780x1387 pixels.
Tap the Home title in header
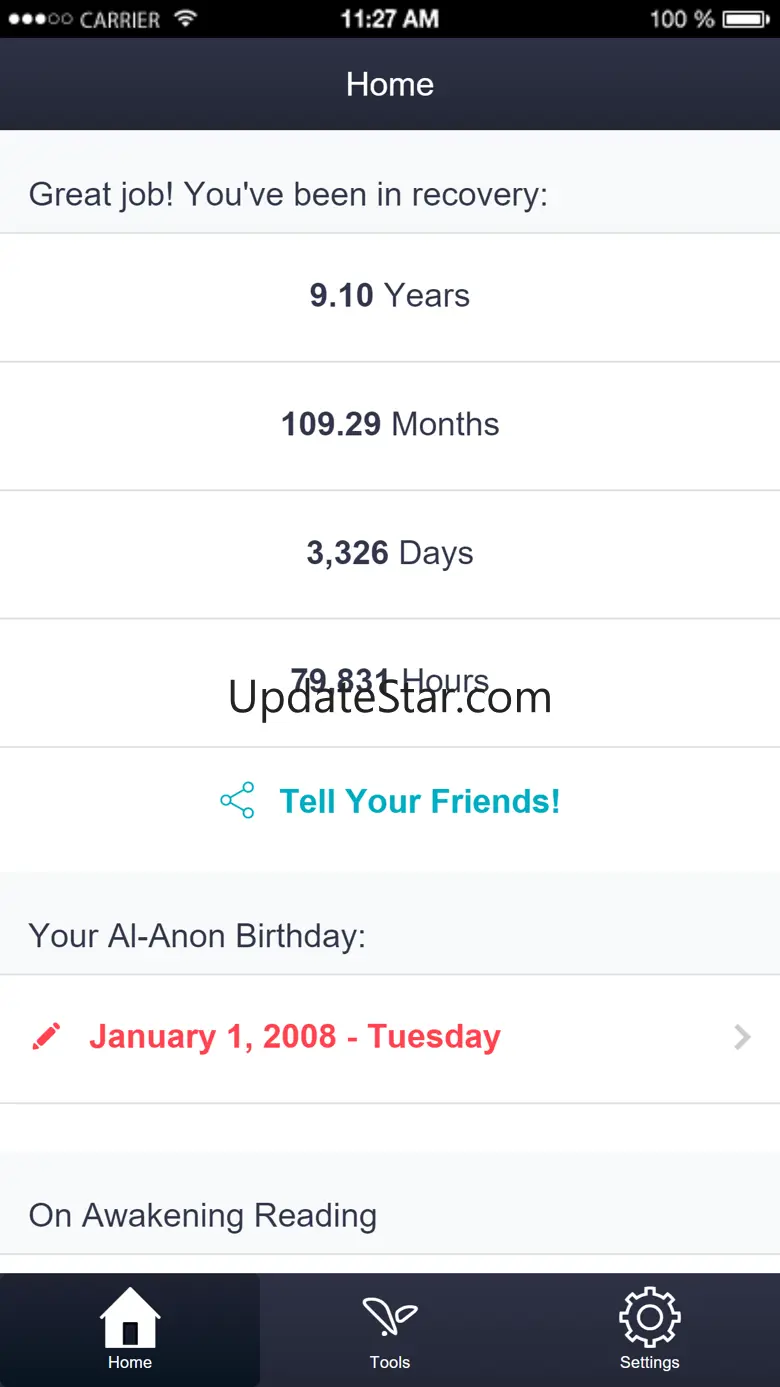point(390,84)
